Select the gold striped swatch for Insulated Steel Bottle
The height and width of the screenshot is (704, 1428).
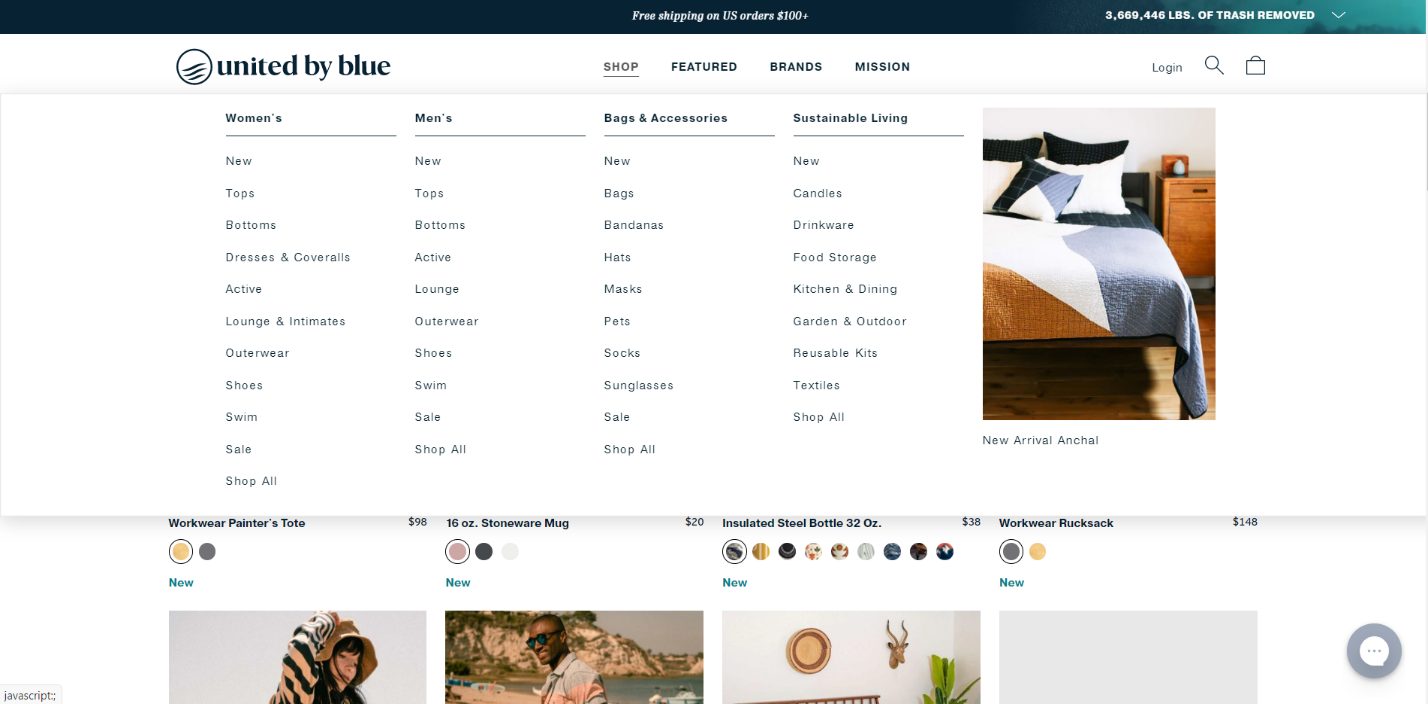tap(761, 551)
